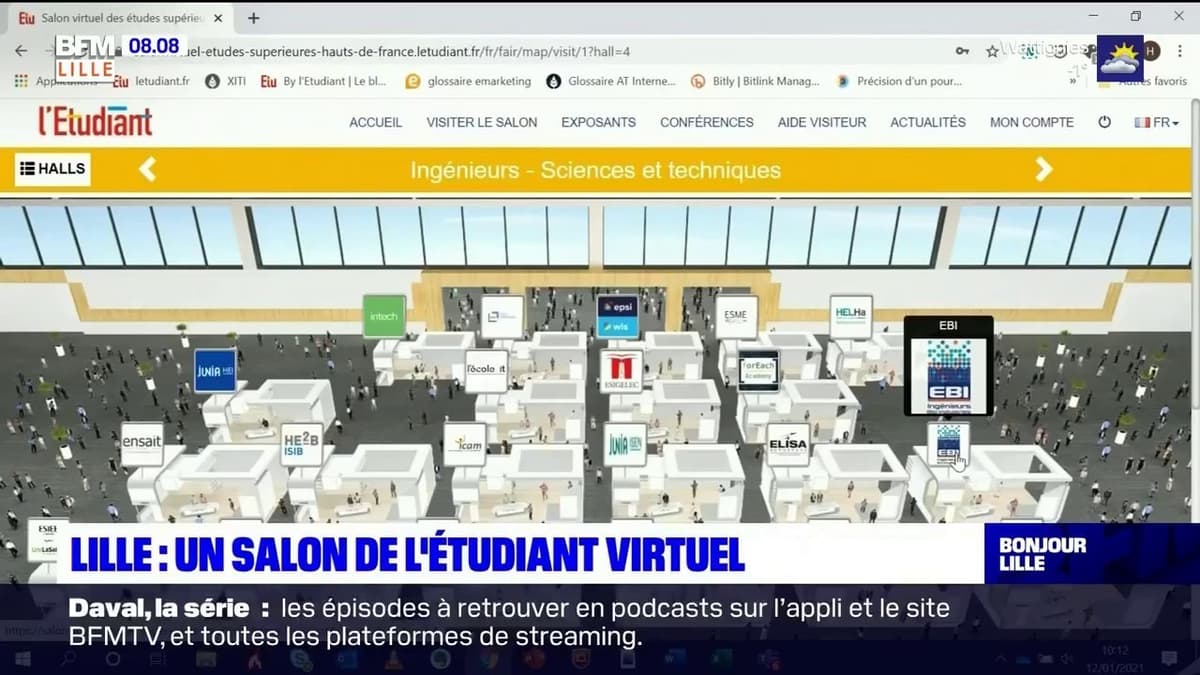The height and width of the screenshot is (675, 1200).
Task: Open VISITER LE SALON menu item
Action: click(x=482, y=122)
